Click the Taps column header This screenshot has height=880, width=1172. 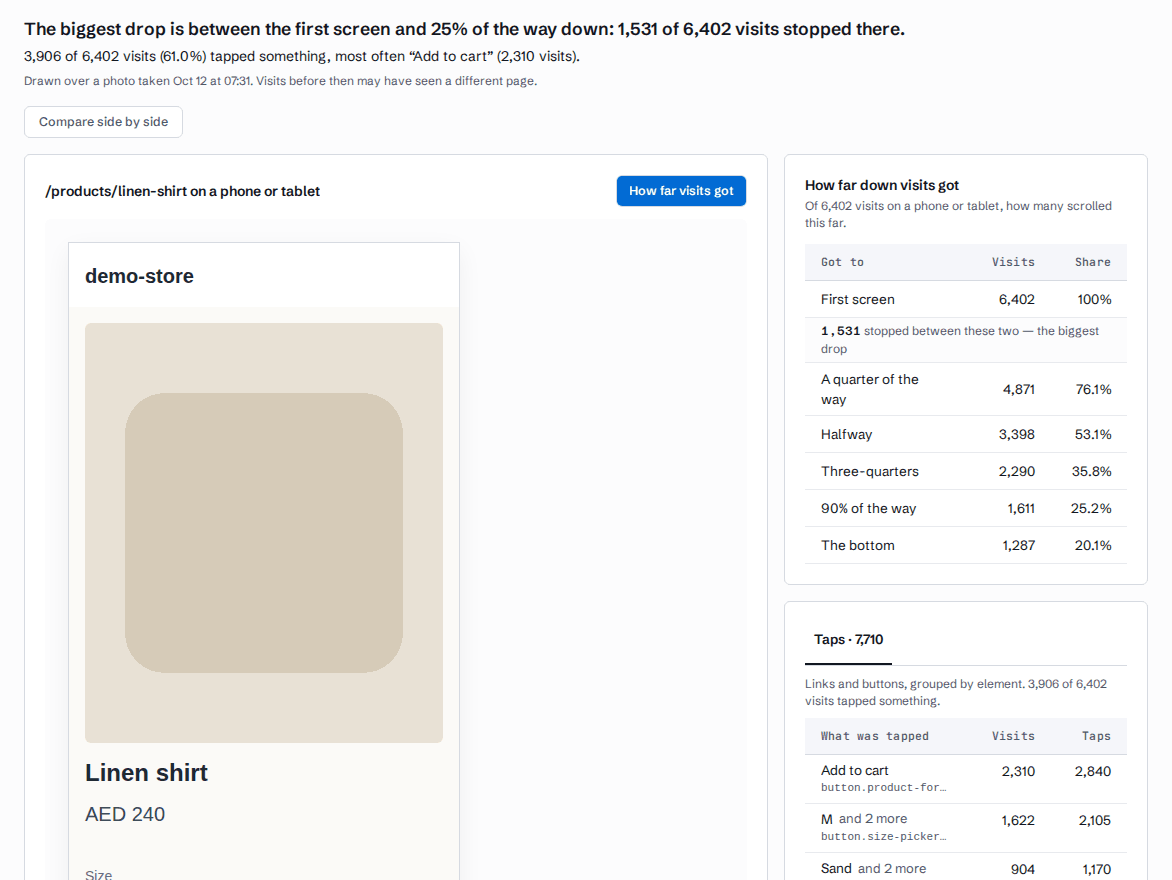coord(1097,736)
